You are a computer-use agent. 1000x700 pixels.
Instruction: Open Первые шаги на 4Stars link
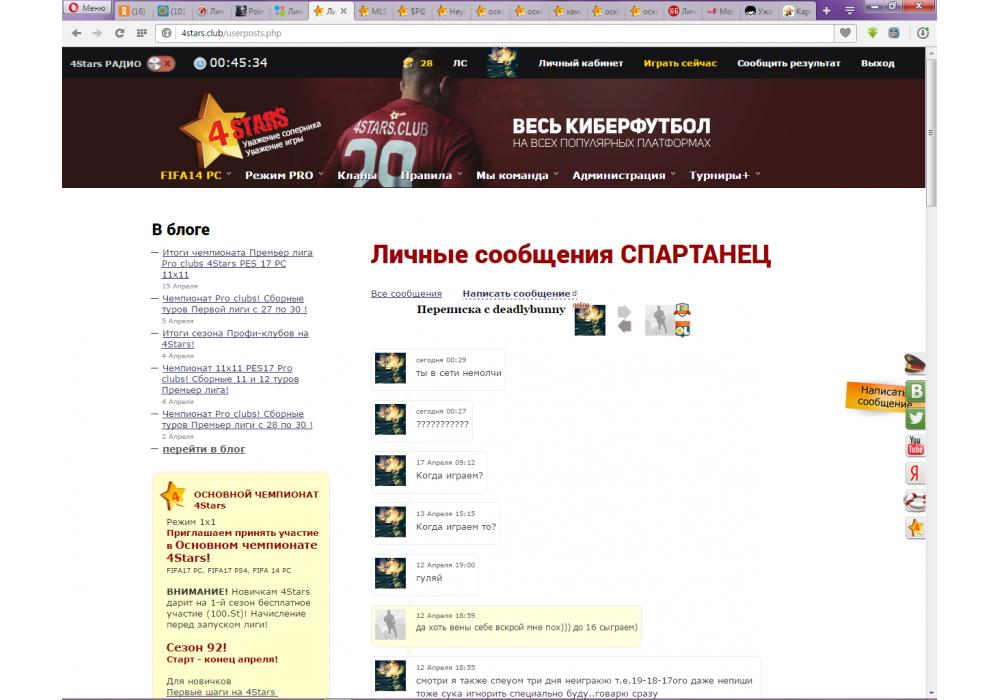pos(221,692)
